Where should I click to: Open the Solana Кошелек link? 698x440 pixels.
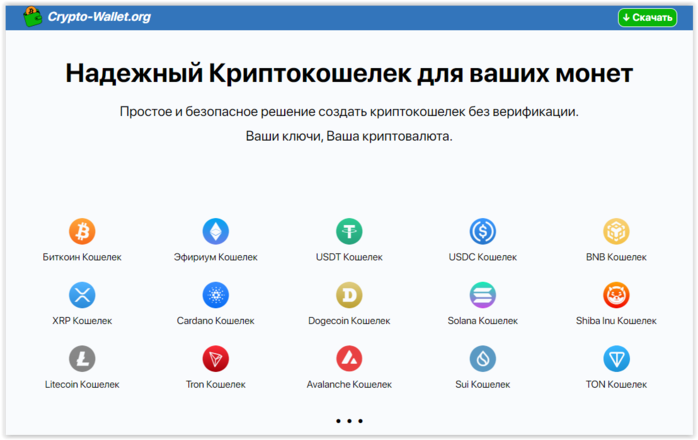(x=483, y=321)
